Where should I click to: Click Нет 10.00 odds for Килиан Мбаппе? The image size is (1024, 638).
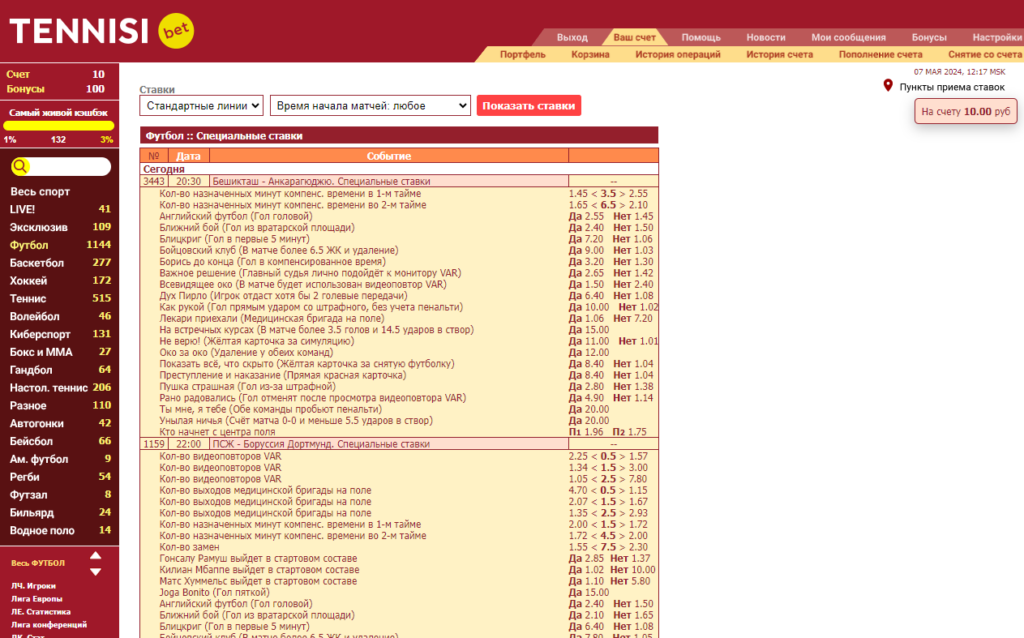(x=632, y=569)
